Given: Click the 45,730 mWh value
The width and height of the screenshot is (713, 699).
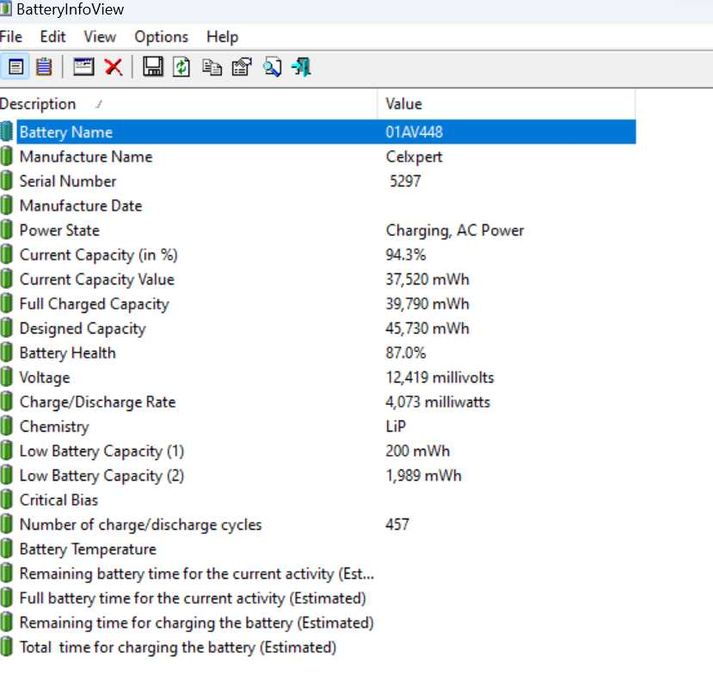Looking at the screenshot, I should pos(427,329).
